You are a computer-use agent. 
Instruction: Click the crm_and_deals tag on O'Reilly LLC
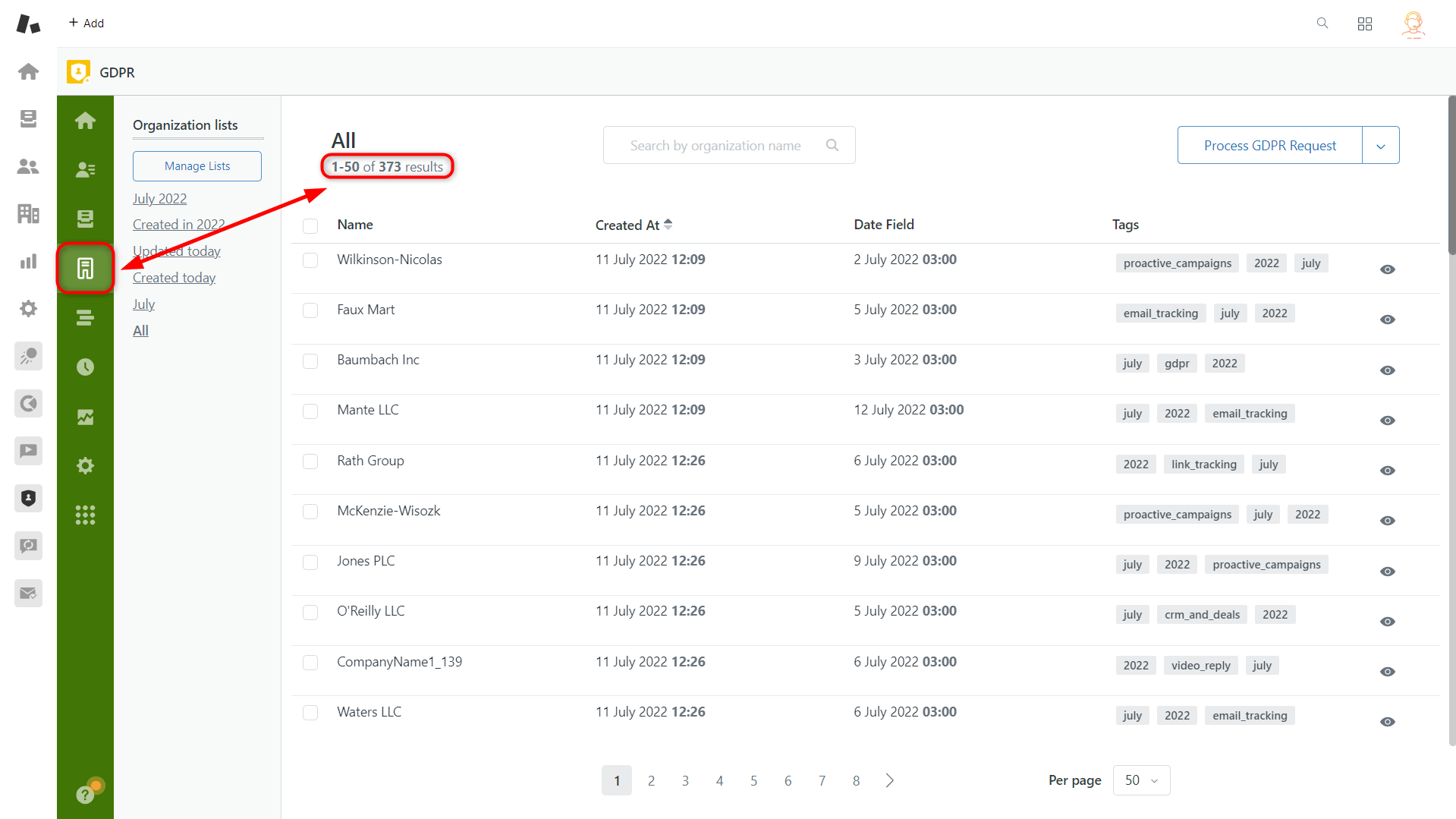click(1202, 615)
